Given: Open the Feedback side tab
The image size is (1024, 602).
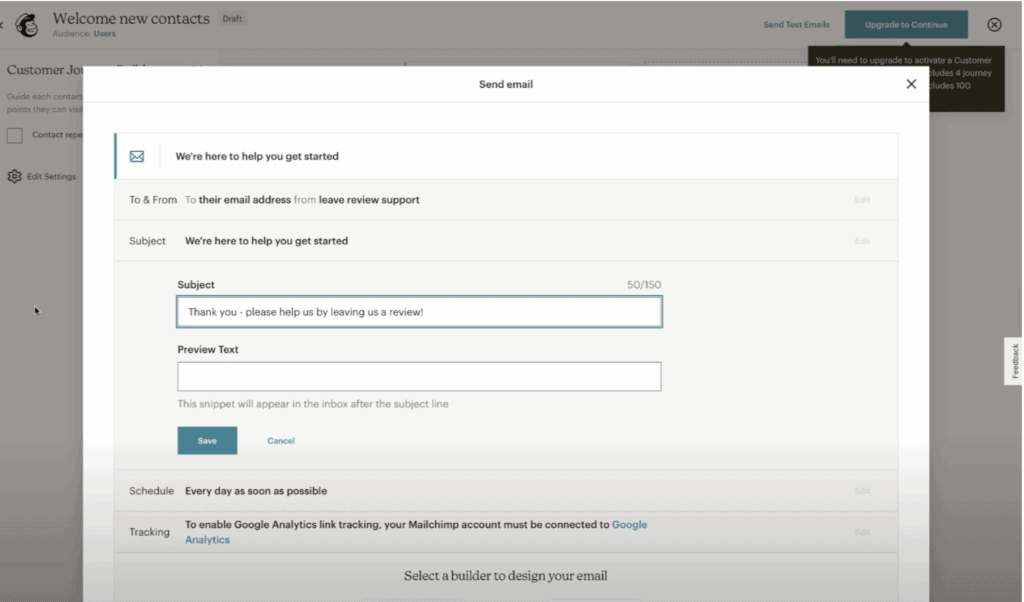Looking at the screenshot, I should [x=1014, y=361].
